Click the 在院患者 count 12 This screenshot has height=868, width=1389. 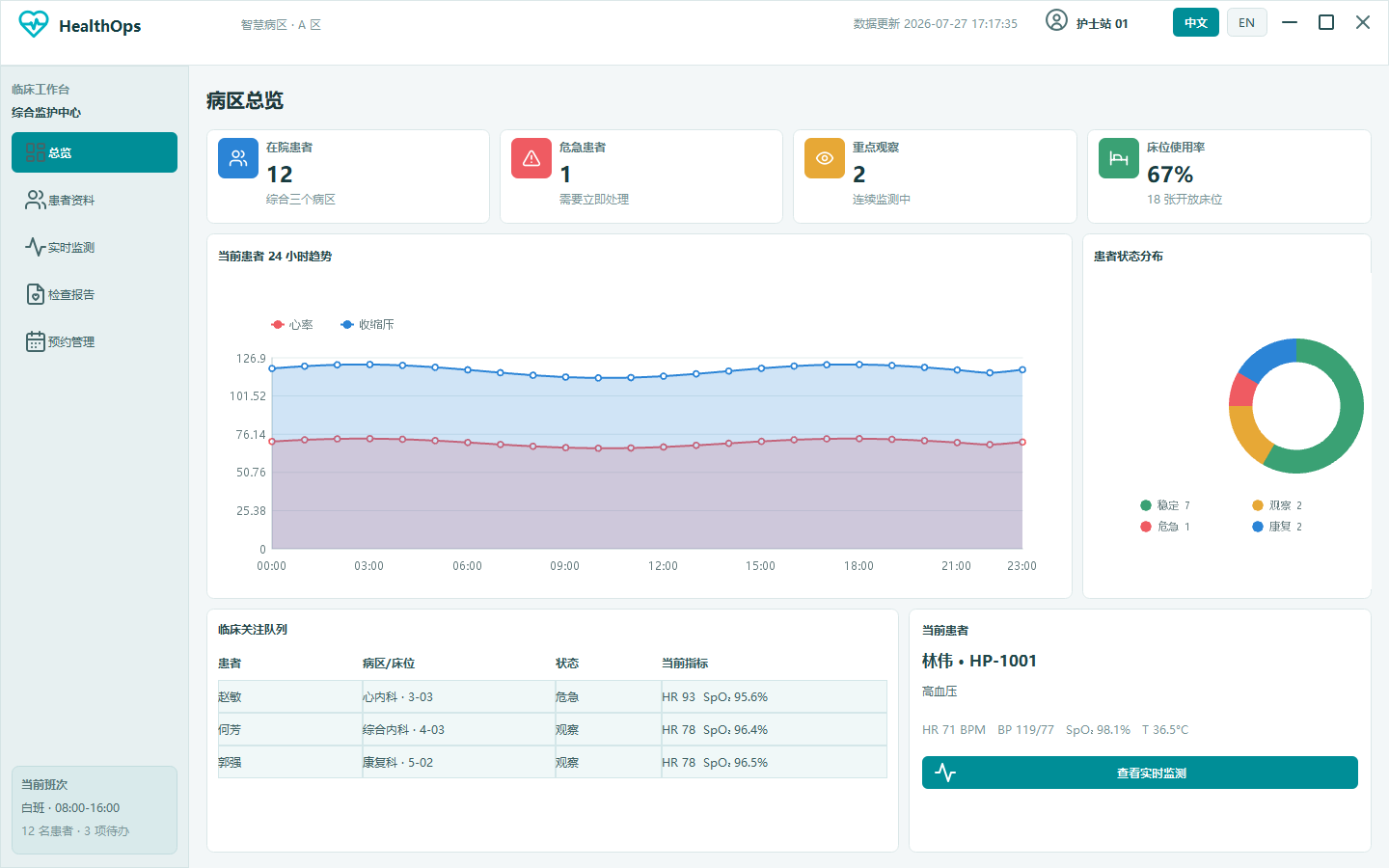tap(280, 175)
